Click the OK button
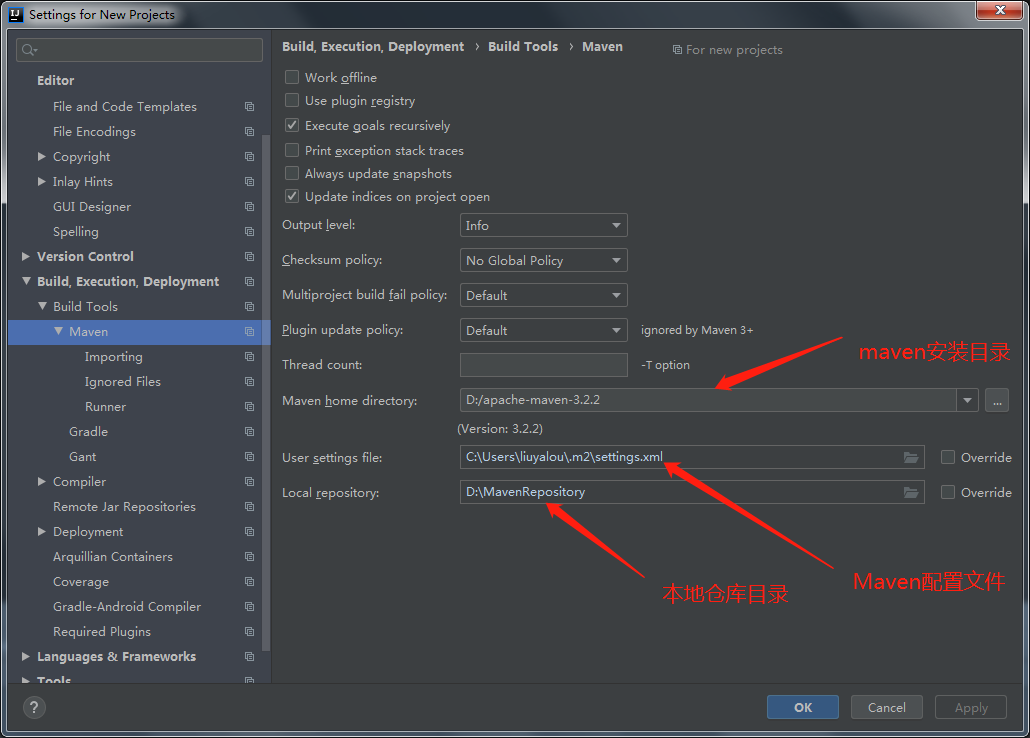1030x738 pixels. (x=802, y=707)
